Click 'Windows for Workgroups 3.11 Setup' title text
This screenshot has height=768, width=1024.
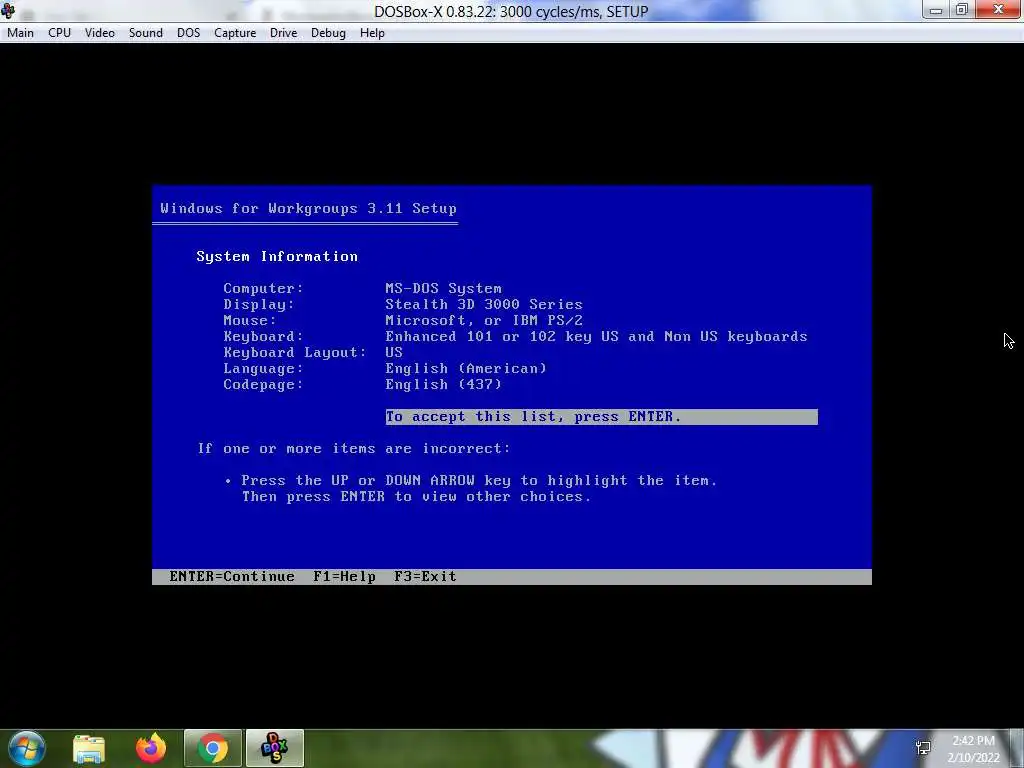pos(308,208)
